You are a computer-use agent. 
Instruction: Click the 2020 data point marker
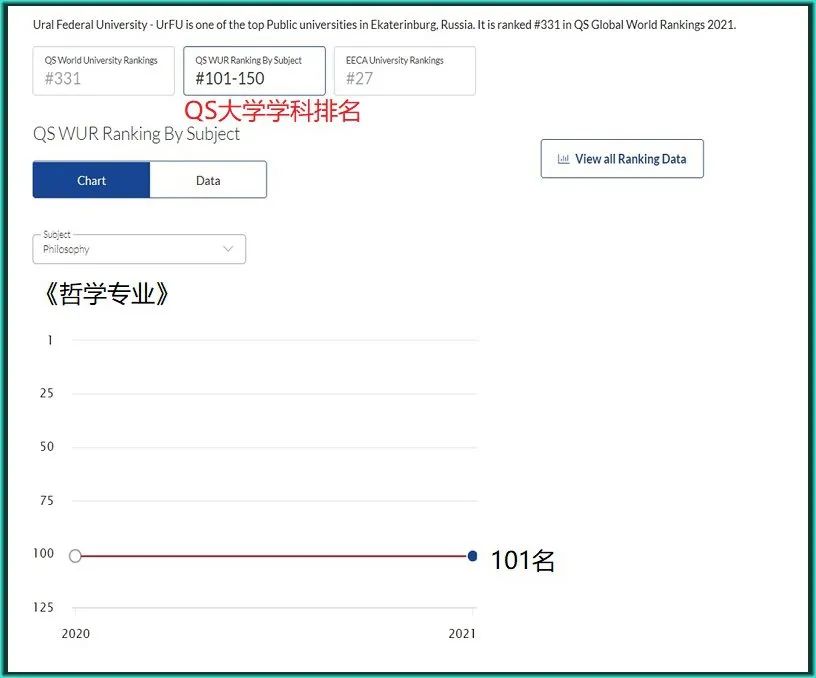tap(76, 554)
